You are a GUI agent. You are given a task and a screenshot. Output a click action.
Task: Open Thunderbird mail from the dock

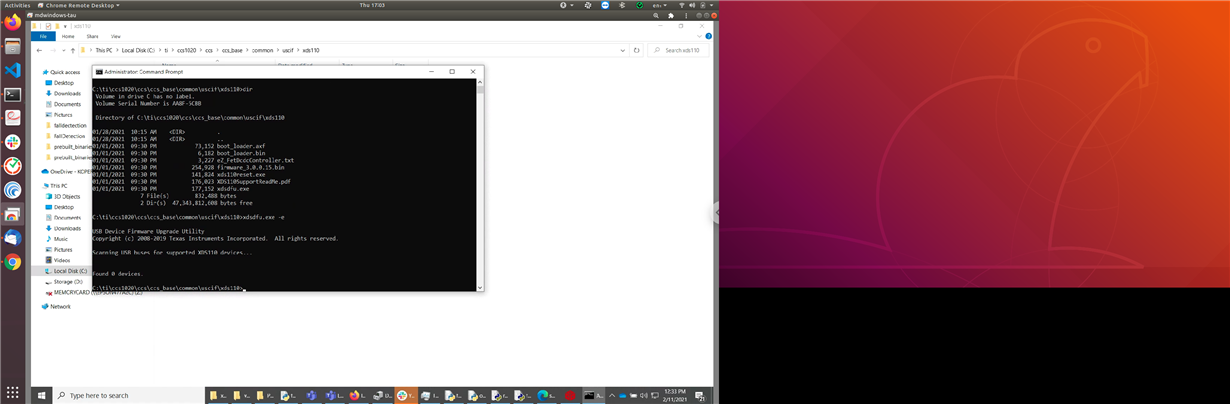point(12,238)
